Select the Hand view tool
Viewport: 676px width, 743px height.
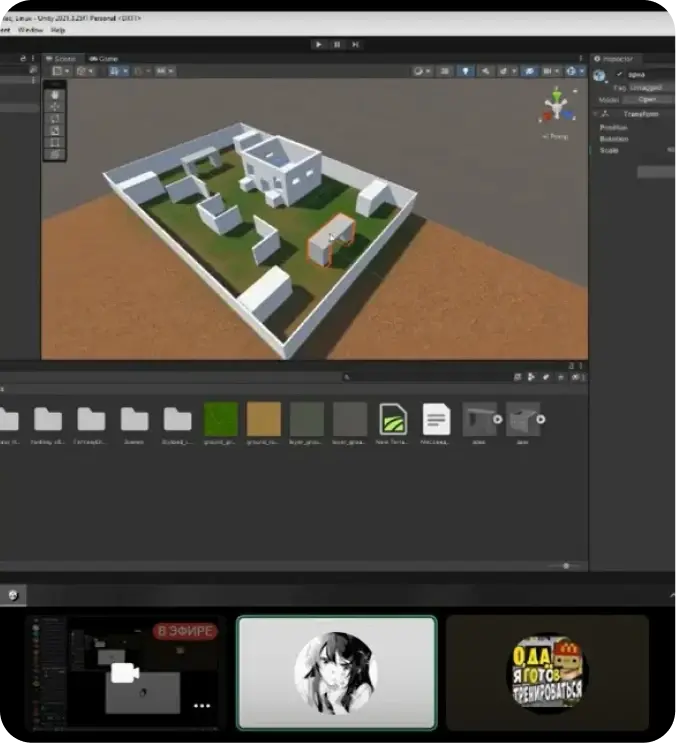[x=55, y=95]
